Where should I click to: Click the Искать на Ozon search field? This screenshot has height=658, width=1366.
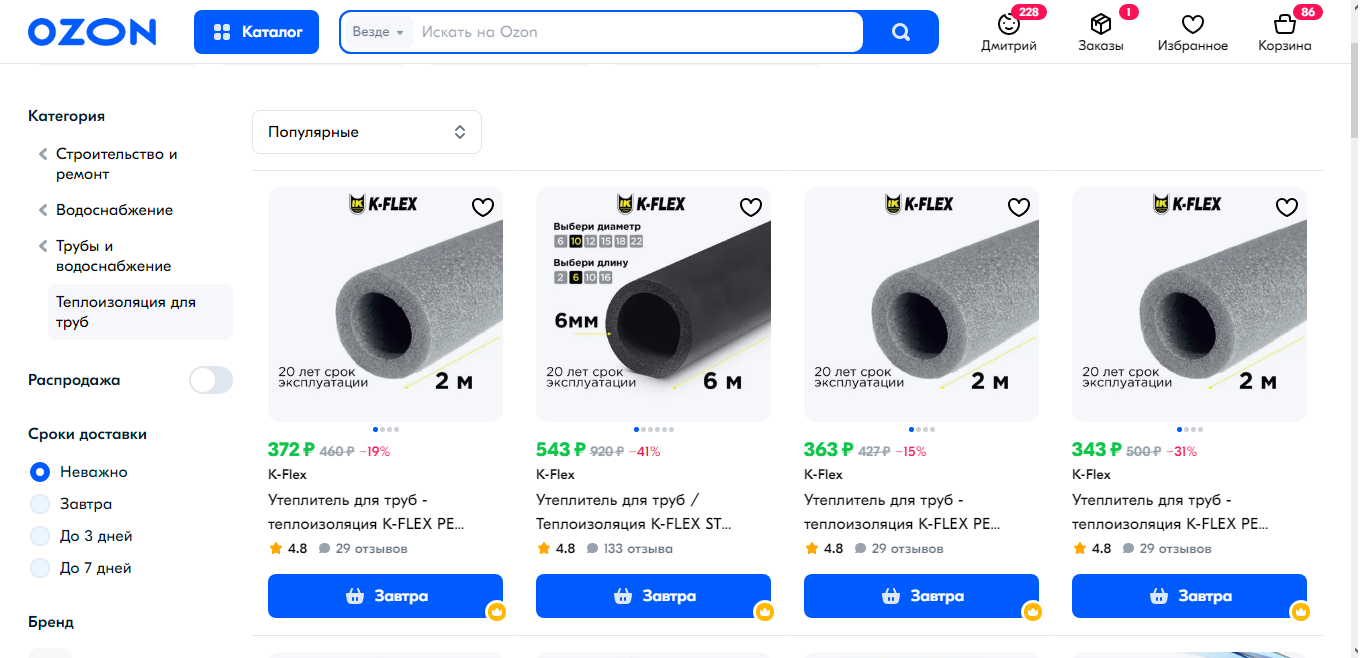pyautogui.click(x=638, y=32)
